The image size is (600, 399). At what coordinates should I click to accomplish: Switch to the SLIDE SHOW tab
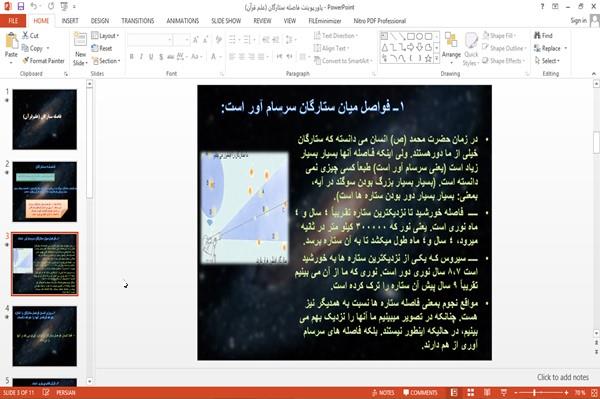click(x=226, y=21)
